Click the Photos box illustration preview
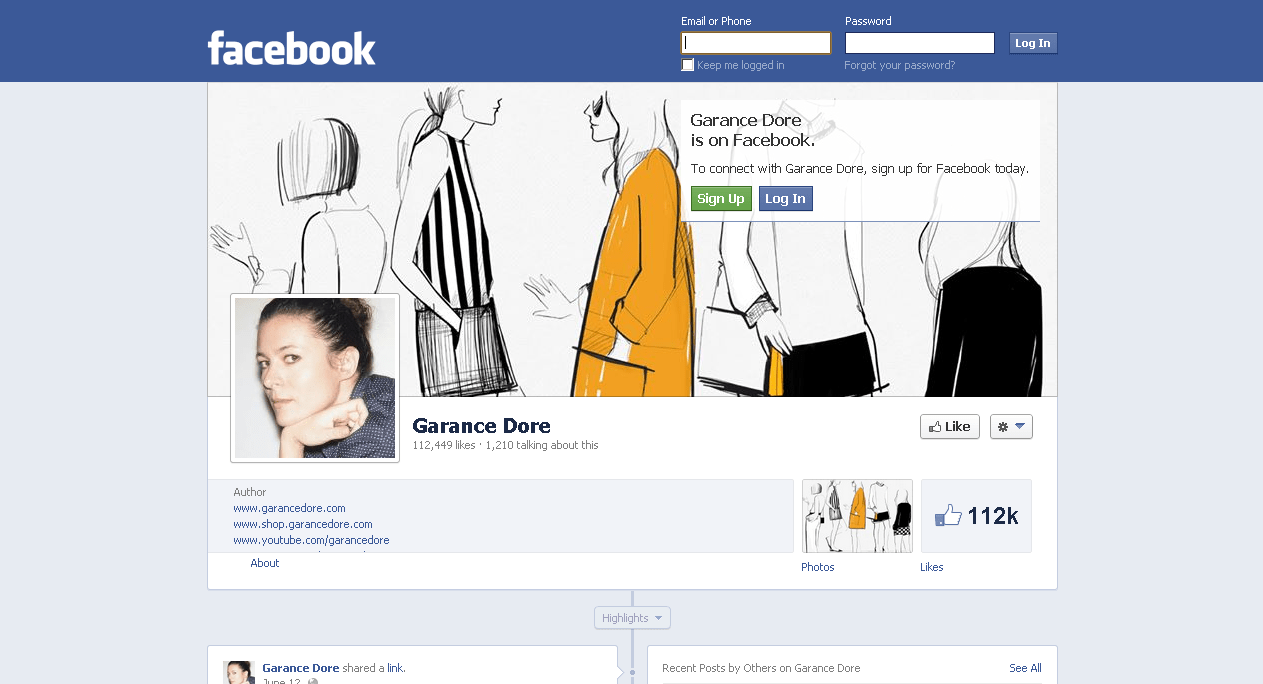 [856, 515]
